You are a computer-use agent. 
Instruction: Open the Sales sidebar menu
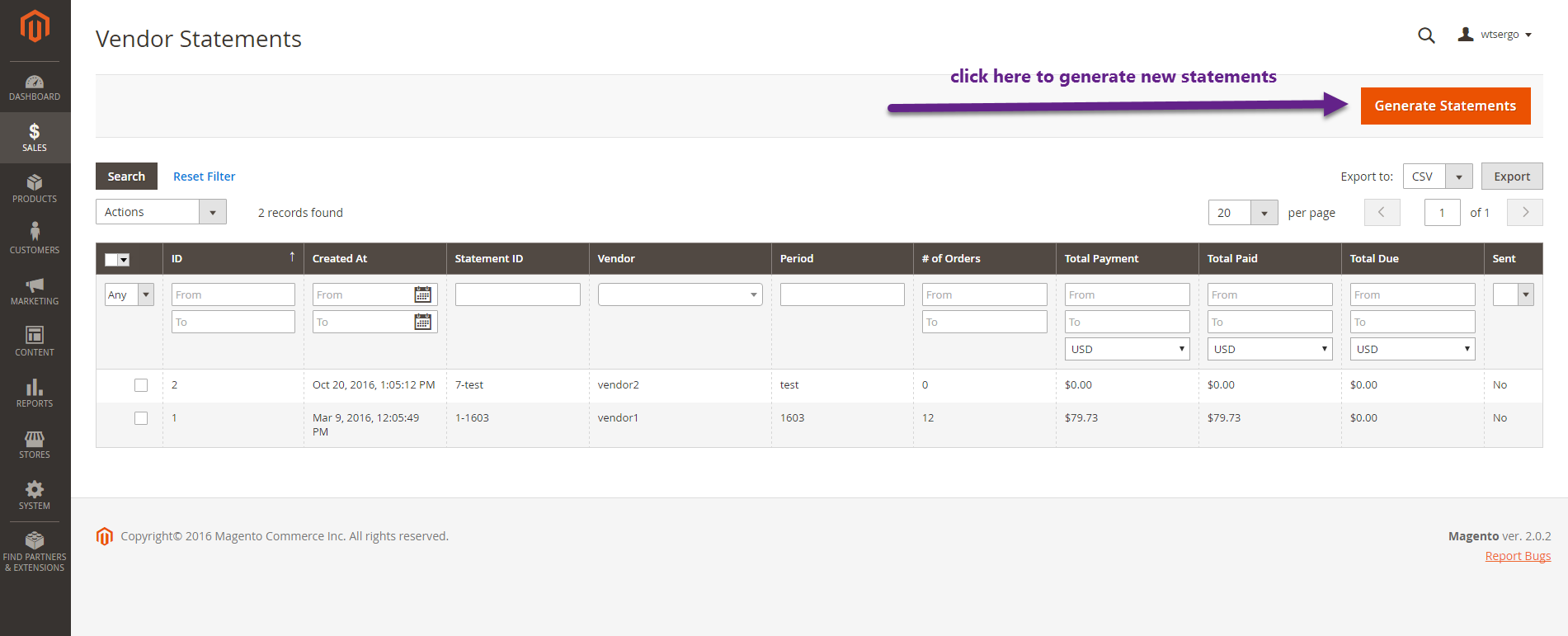click(35, 138)
